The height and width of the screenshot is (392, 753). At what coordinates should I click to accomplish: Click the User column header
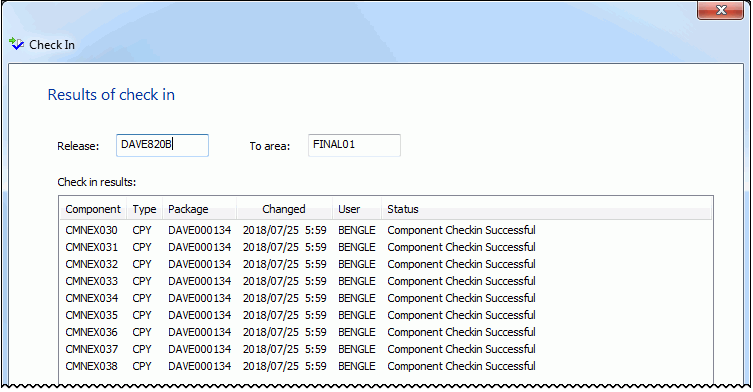(357, 209)
